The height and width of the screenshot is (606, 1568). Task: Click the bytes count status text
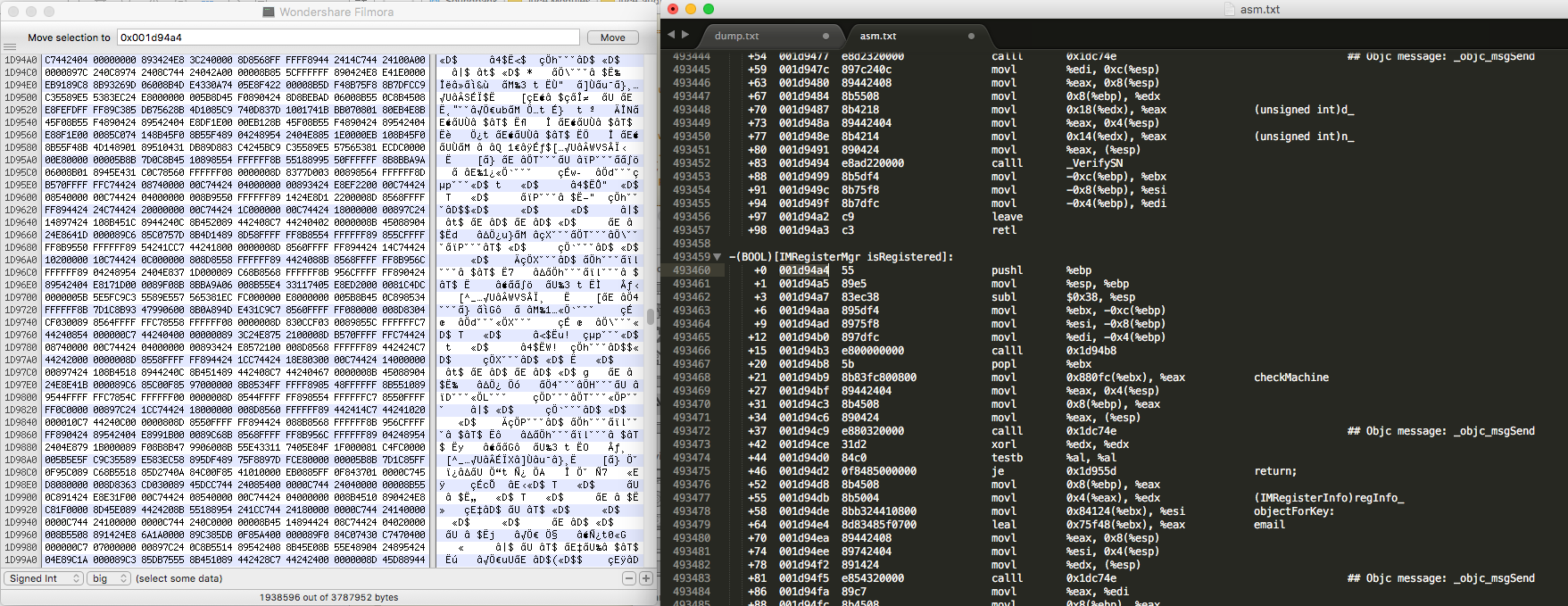(x=328, y=597)
